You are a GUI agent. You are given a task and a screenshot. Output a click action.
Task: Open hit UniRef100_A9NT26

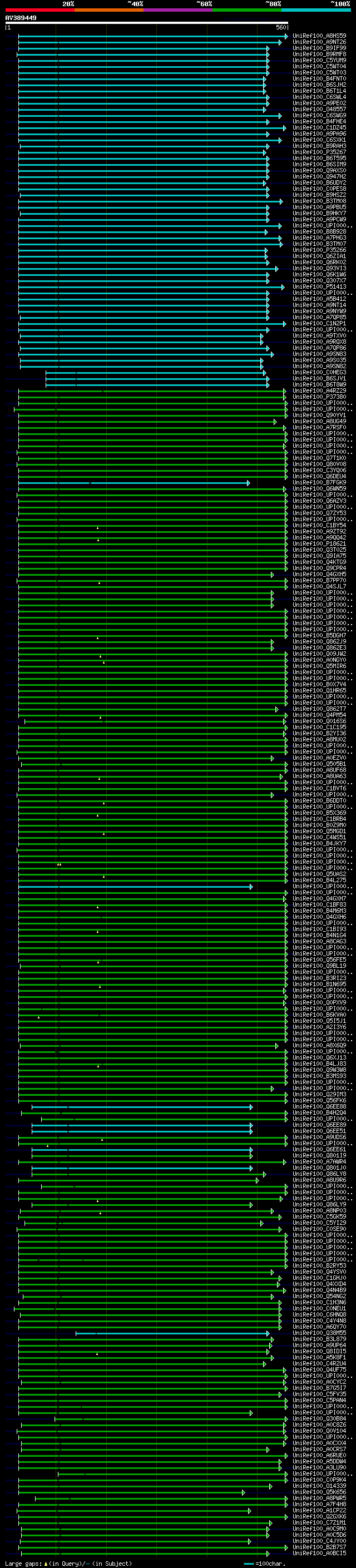point(319,42)
